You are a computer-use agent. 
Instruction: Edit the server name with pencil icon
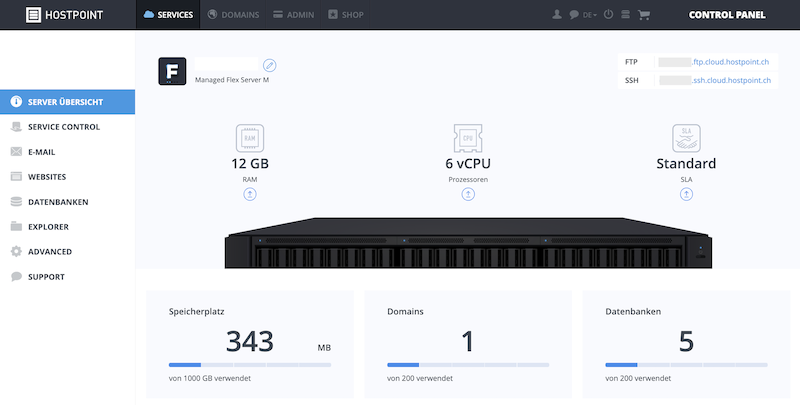tap(269, 65)
